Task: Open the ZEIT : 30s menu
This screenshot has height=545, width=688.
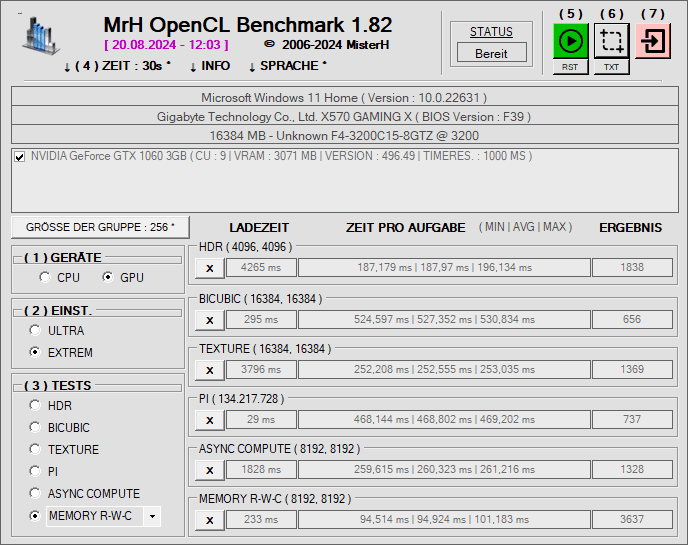Action: click(117, 66)
